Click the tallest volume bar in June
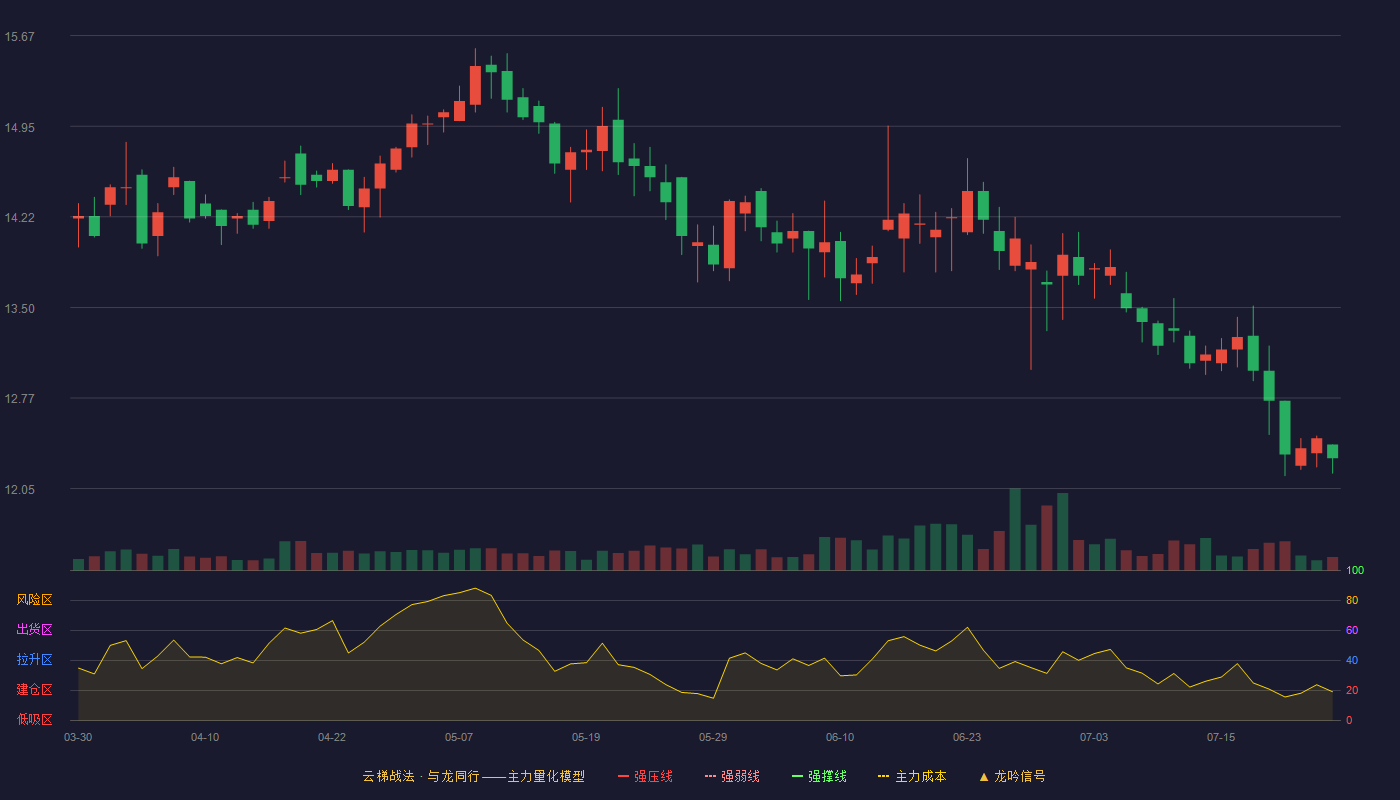 (x=1015, y=529)
